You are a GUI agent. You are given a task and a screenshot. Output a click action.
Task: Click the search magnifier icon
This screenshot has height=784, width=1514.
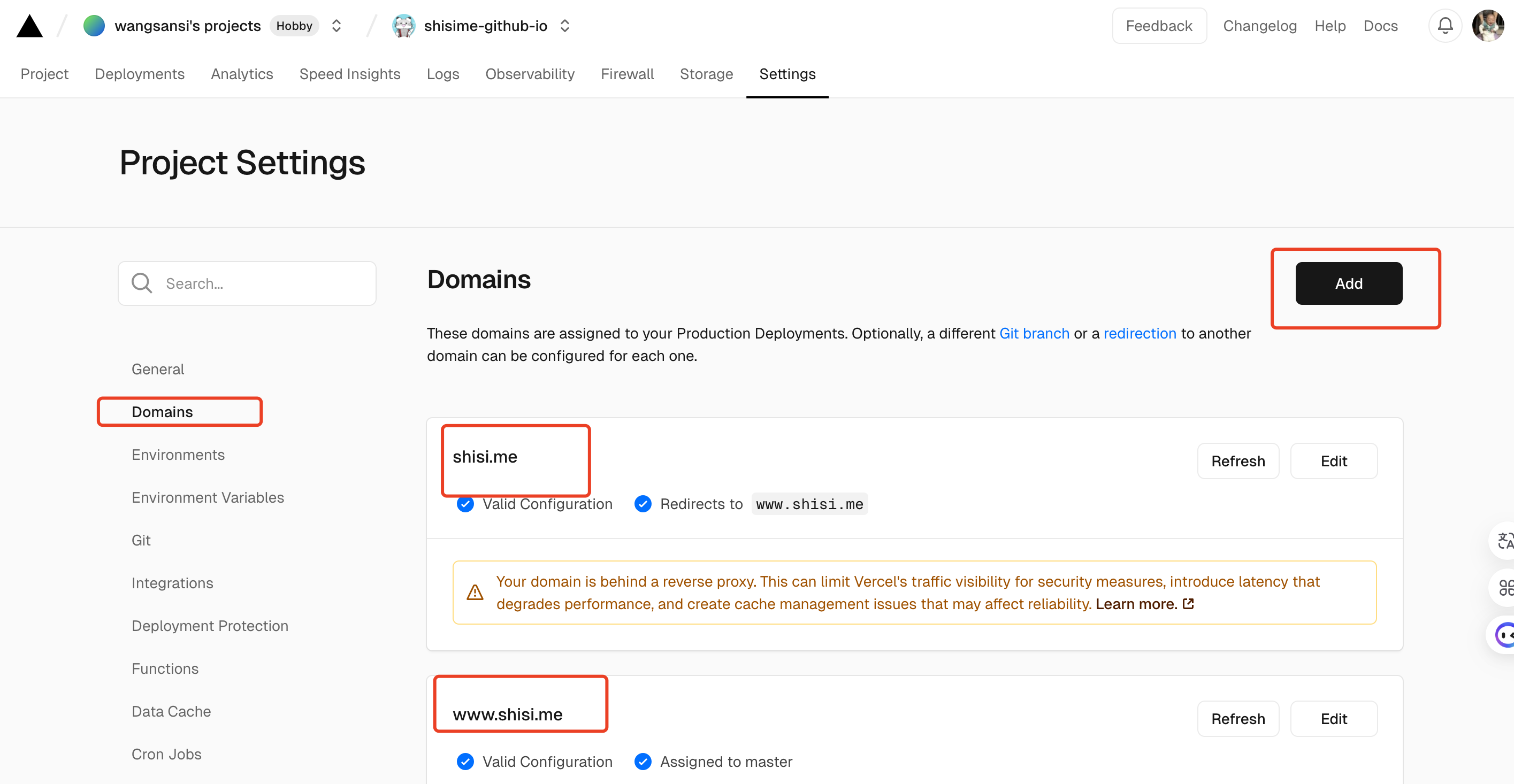142,283
